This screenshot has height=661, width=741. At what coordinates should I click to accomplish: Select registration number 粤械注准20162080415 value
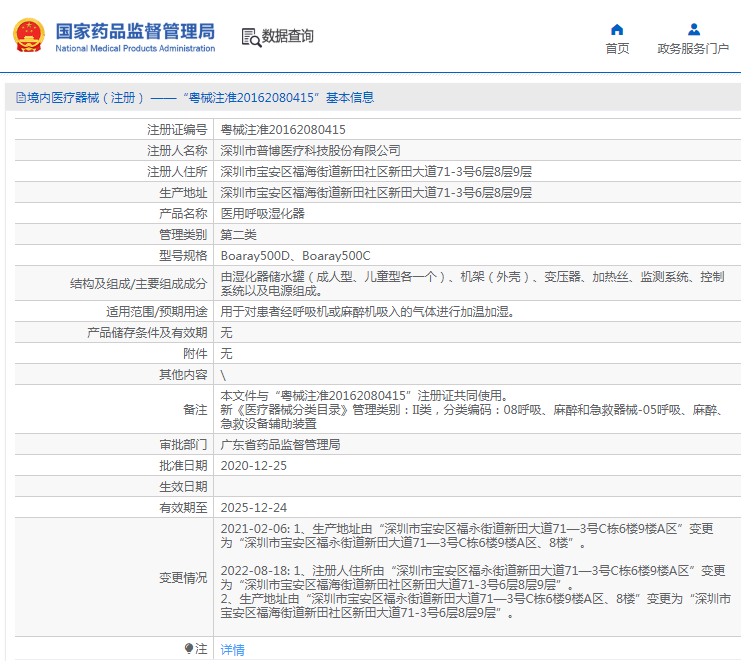[x=283, y=129]
